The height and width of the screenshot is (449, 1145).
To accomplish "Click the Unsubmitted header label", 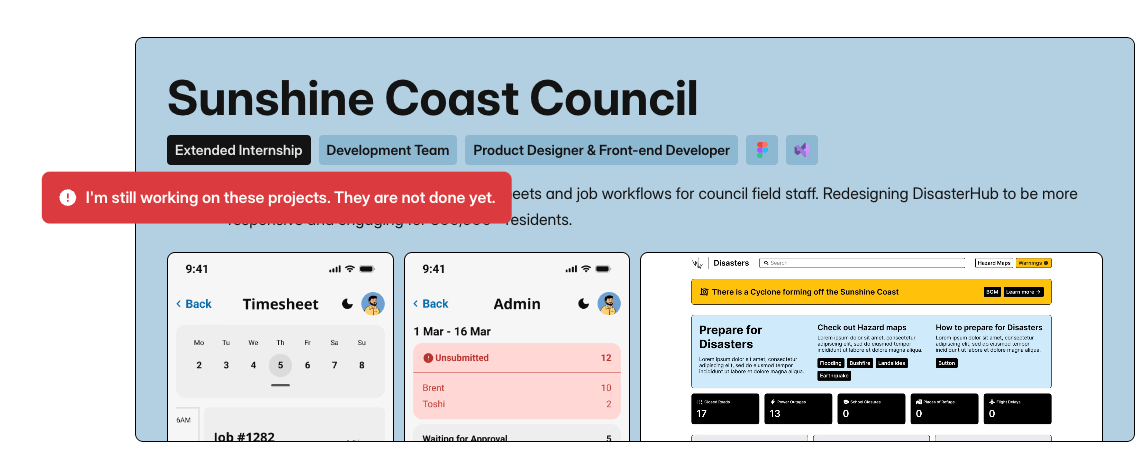I will pos(462,358).
